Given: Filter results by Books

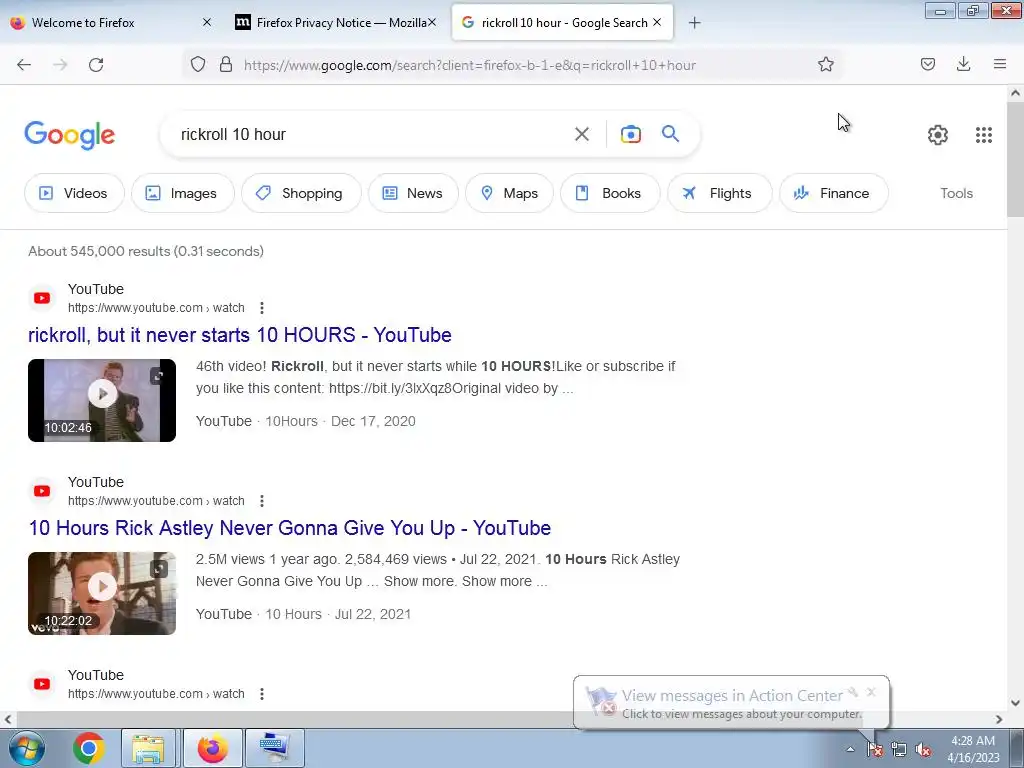Looking at the screenshot, I should pyautogui.click(x=609, y=193).
